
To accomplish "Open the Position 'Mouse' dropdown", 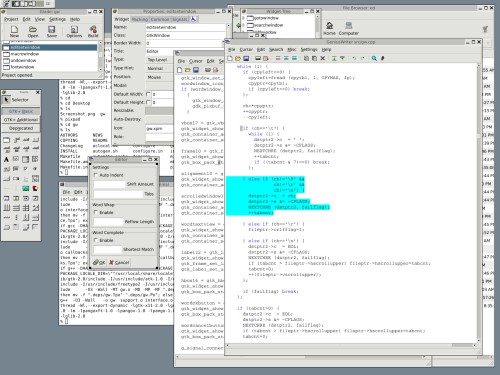I will click(159, 77).
